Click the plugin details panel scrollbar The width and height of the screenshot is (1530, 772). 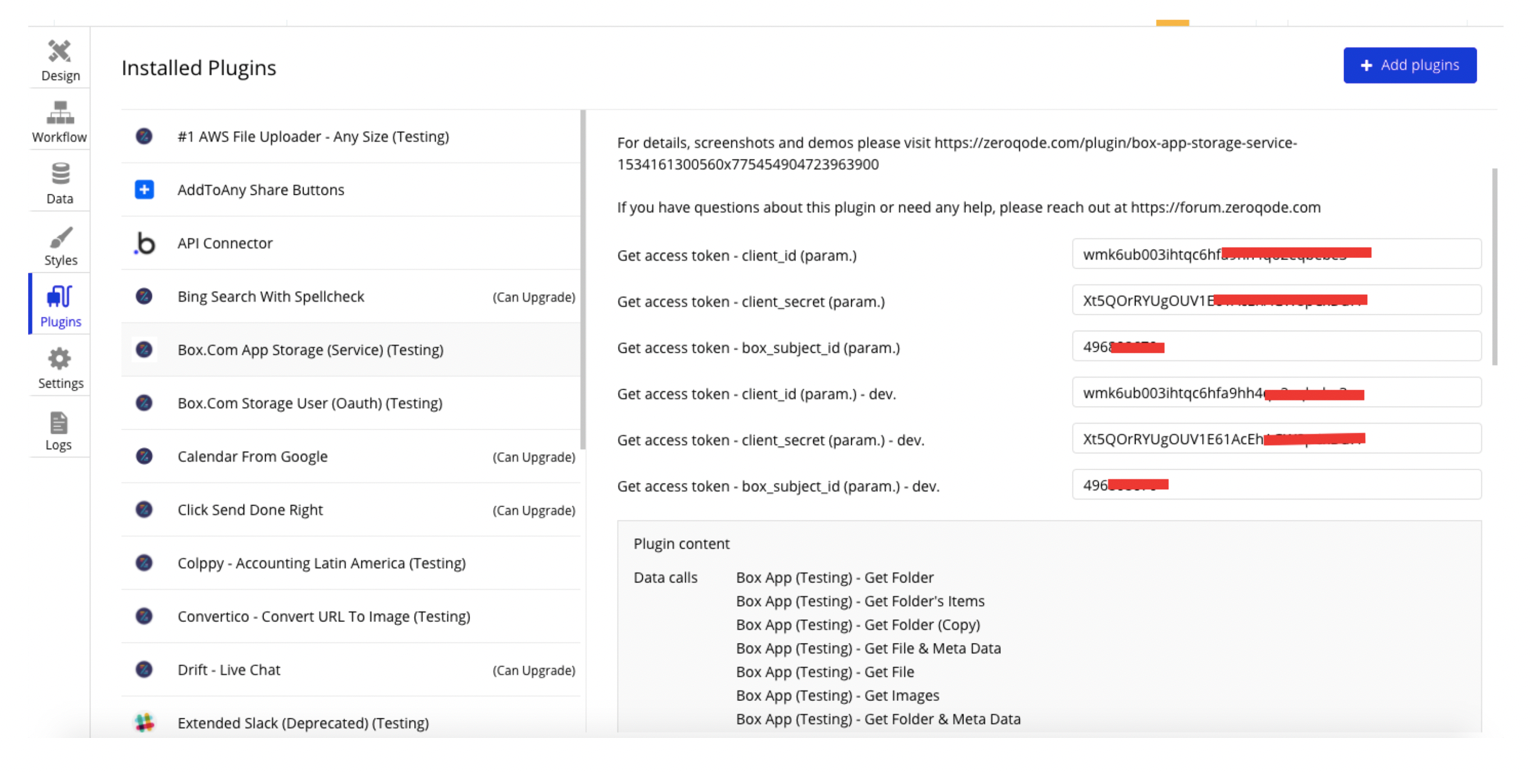(1495, 266)
